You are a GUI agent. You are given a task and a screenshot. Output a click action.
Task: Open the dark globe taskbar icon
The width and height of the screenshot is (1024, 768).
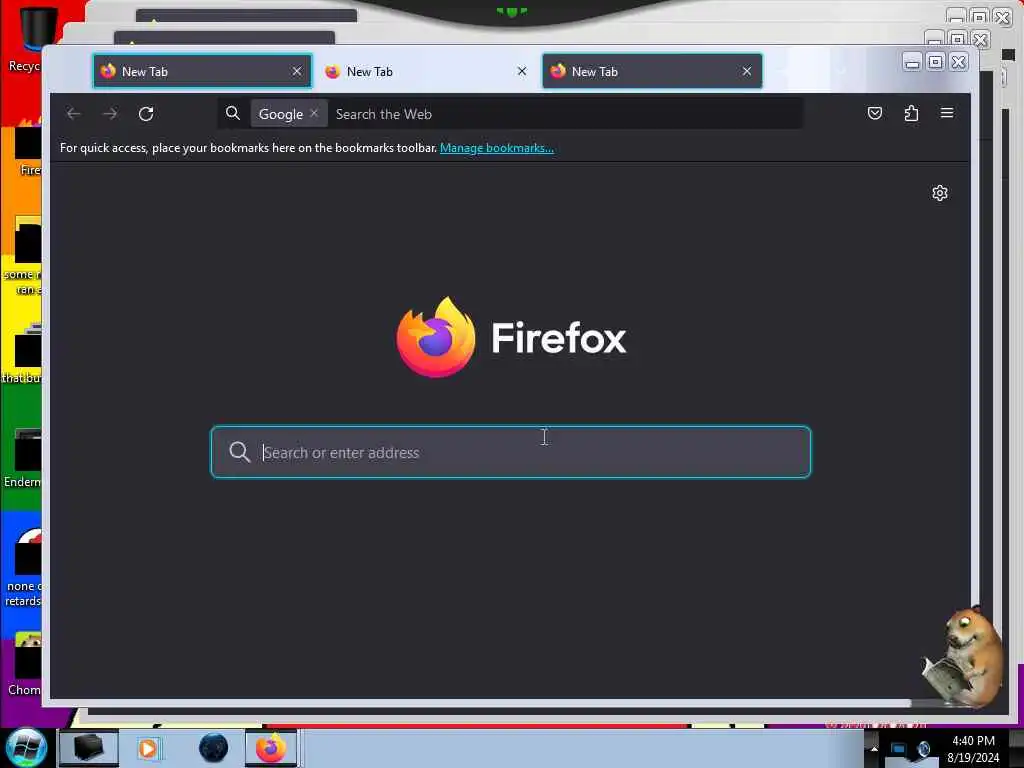pyautogui.click(x=213, y=748)
